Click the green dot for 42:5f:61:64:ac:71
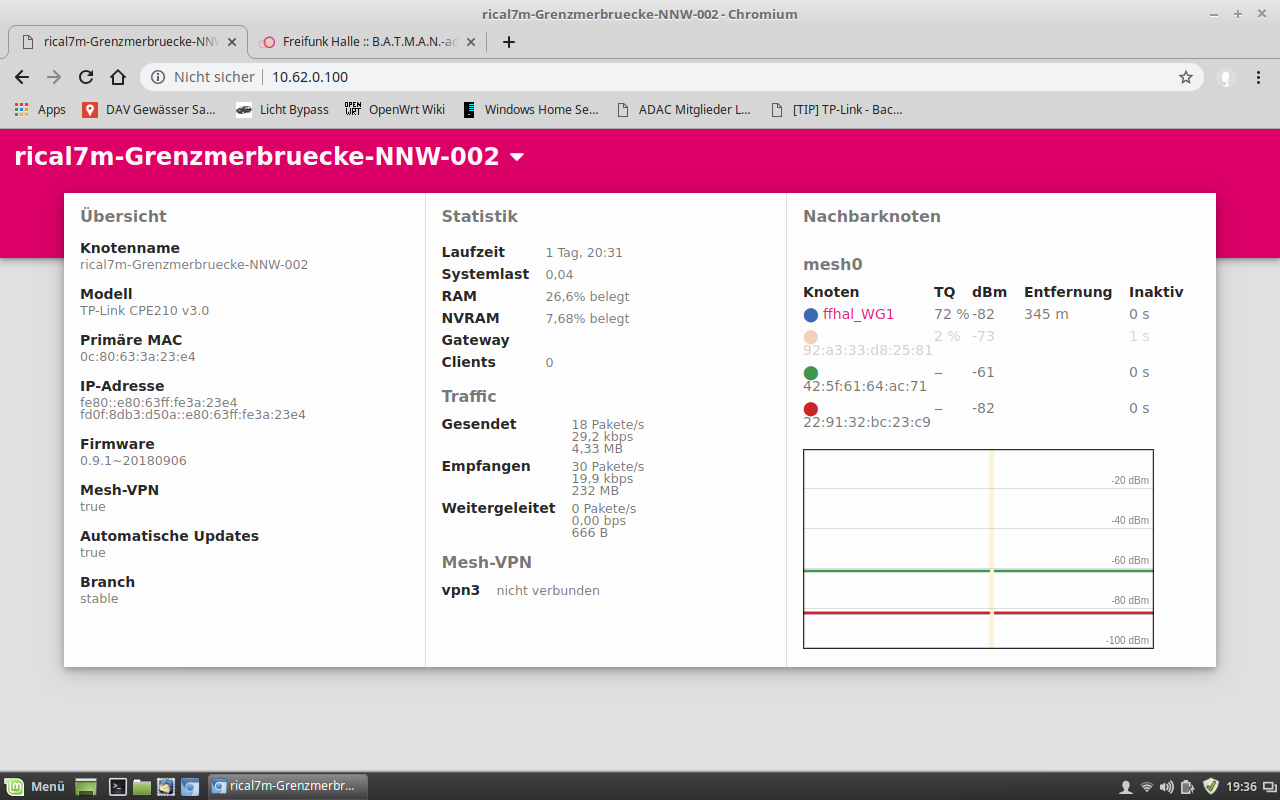This screenshot has height=800, width=1280. (x=810, y=373)
